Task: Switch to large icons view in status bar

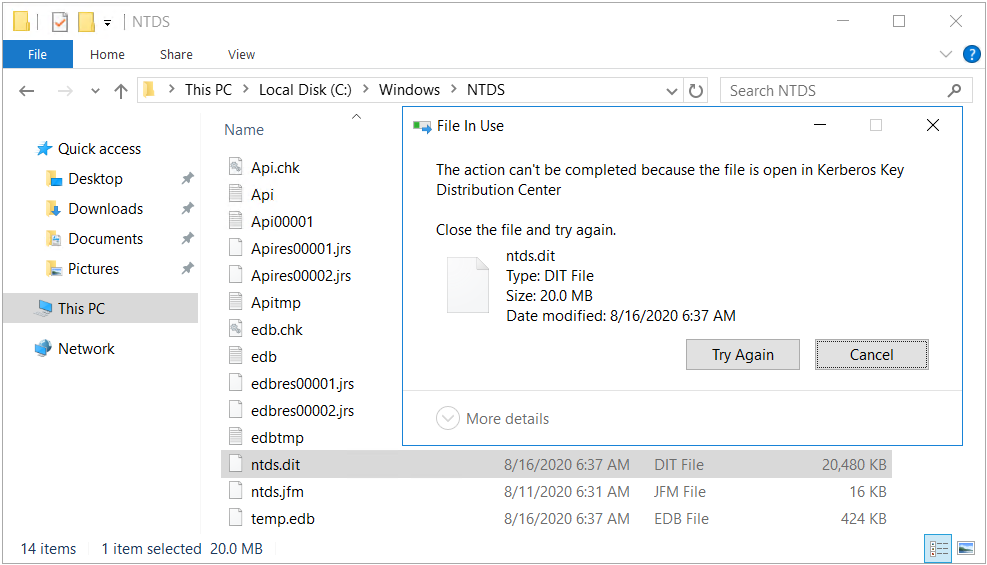Action: pyautogui.click(x=966, y=548)
